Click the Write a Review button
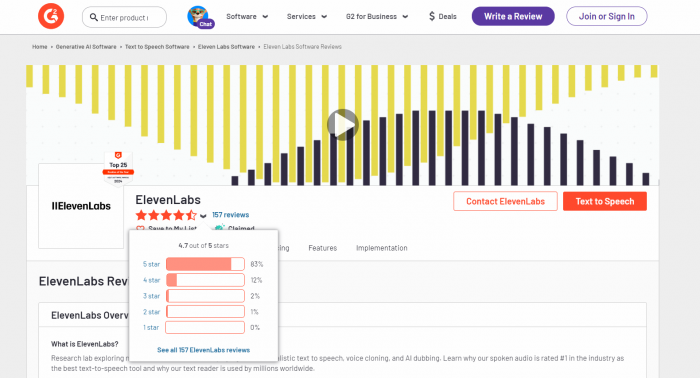700x378 pixels. click(x=513, y=17)
